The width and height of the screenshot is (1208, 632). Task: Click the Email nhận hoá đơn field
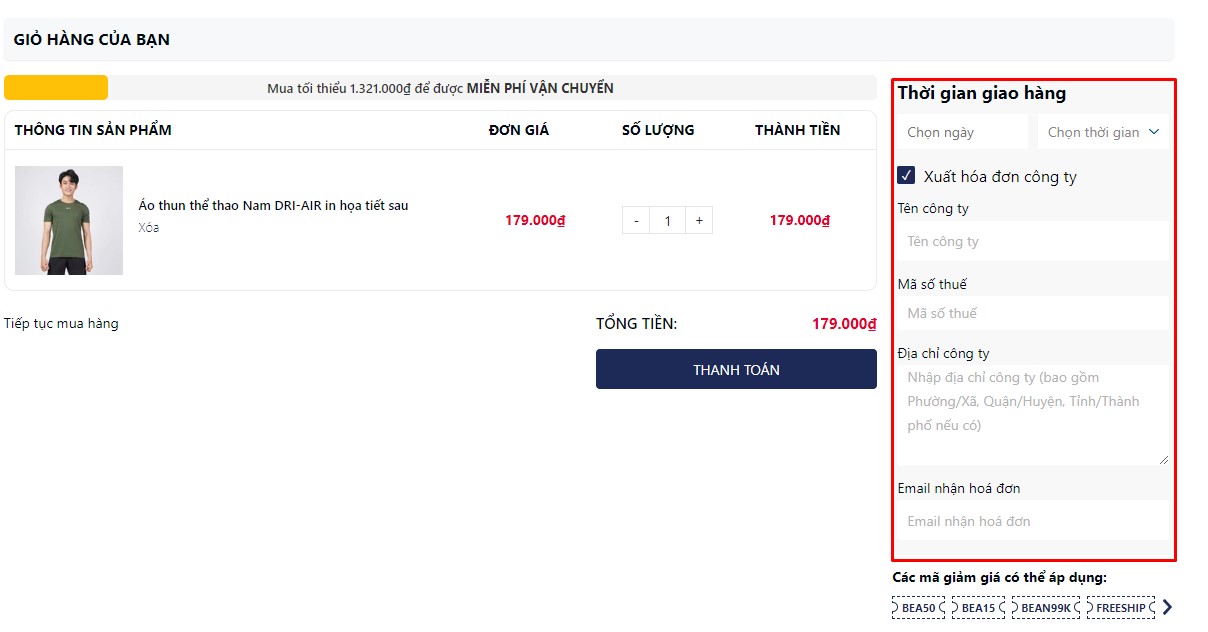pyautogui.click(x=1032, y=521)
